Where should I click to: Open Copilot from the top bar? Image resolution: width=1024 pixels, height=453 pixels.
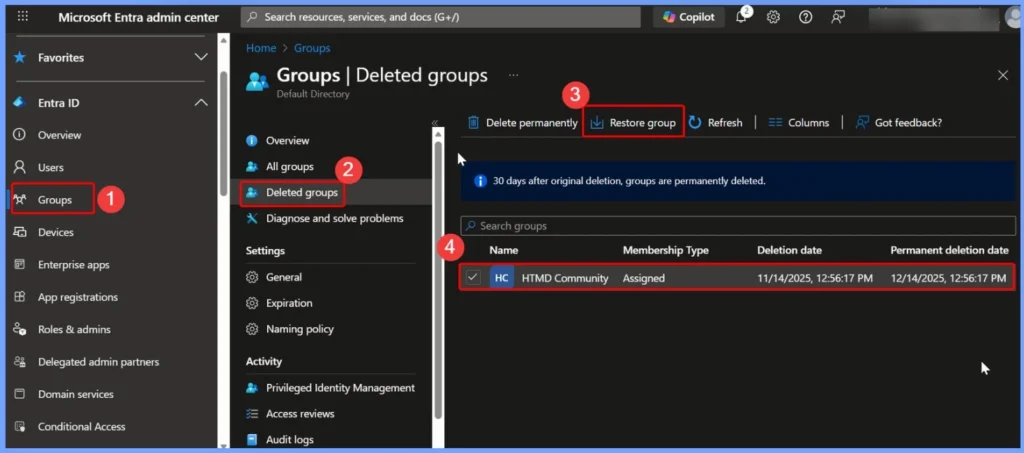click(689, 17)
